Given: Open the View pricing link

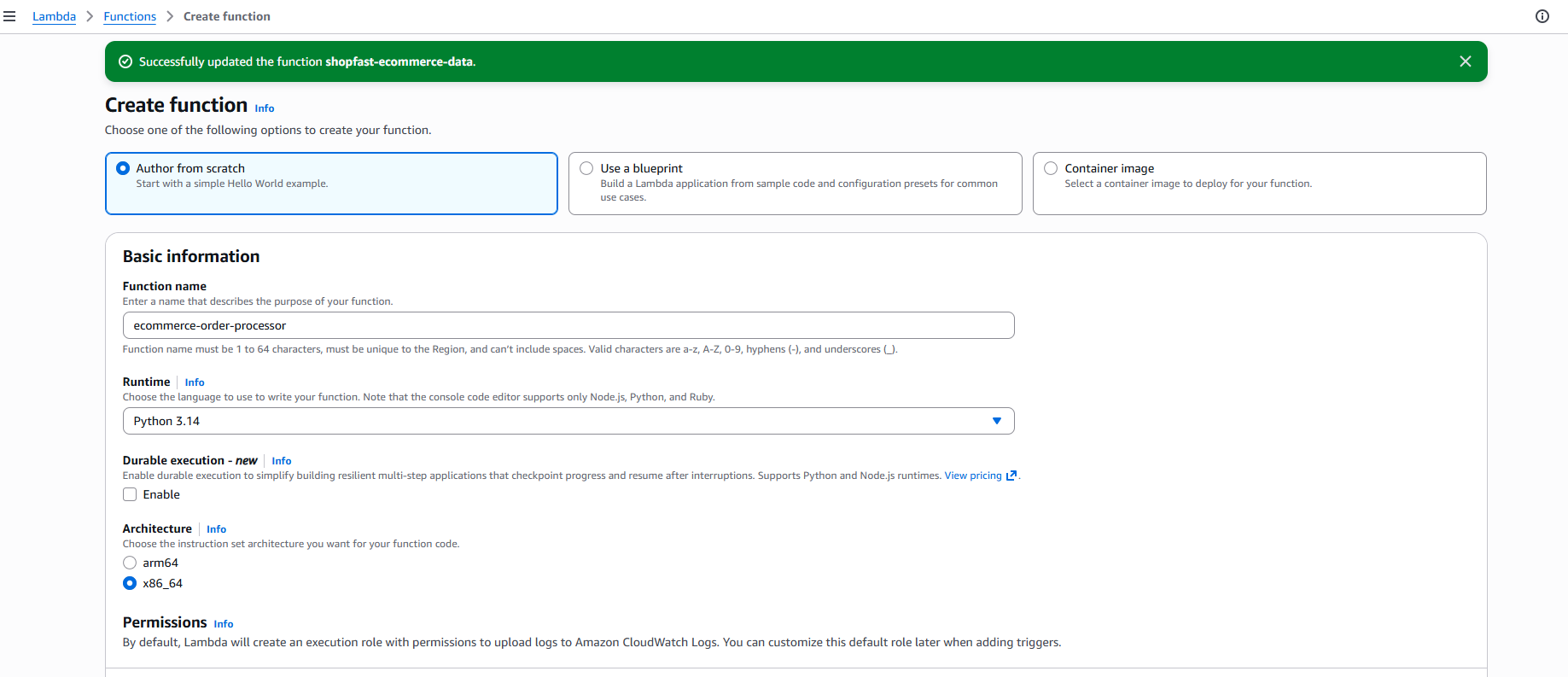Looking at the screenshot, I should coord(972,476).
